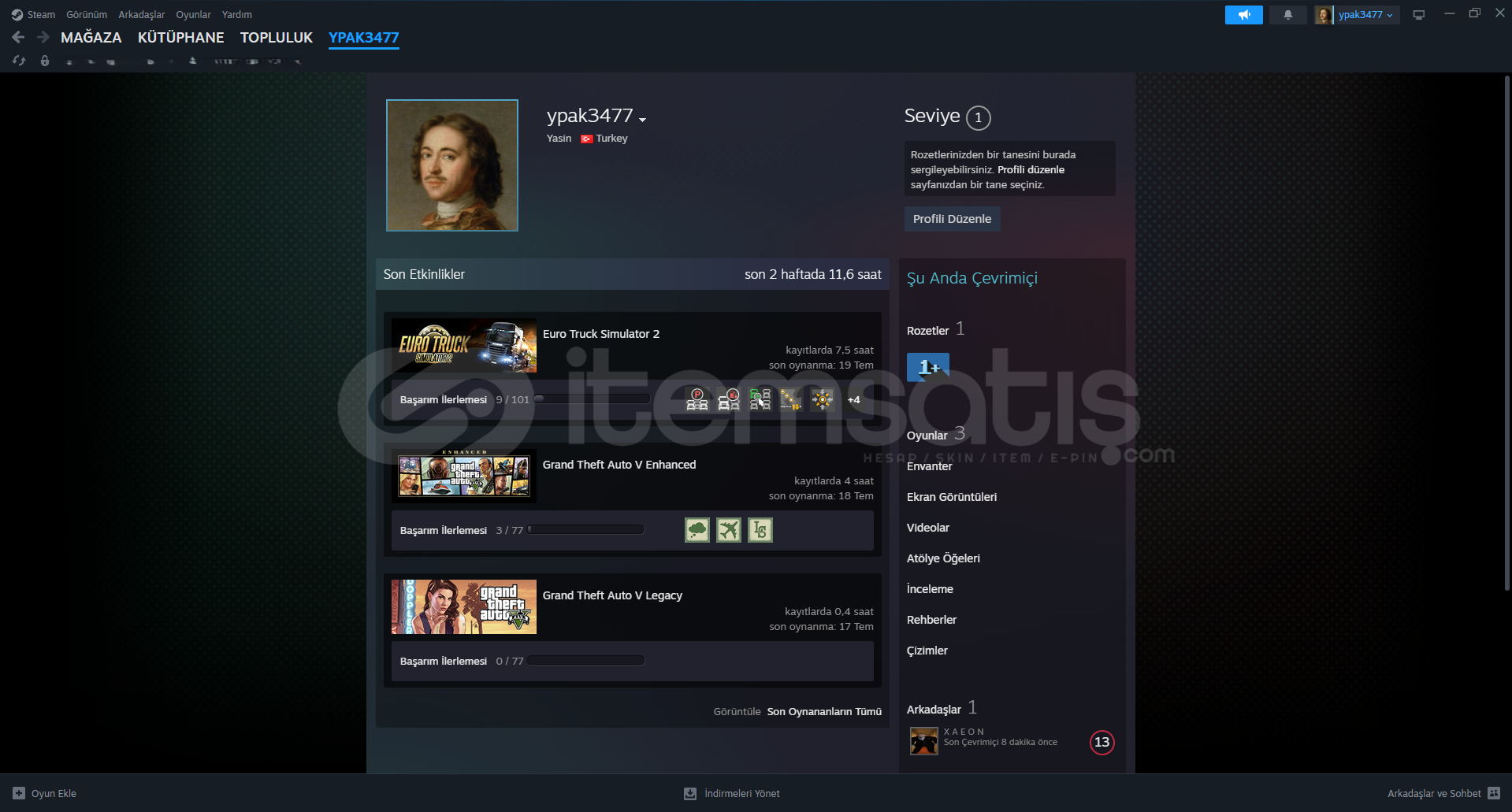
Task: Click the GTA V Enhanced LS achievement icon
Action: pos(760,530)
